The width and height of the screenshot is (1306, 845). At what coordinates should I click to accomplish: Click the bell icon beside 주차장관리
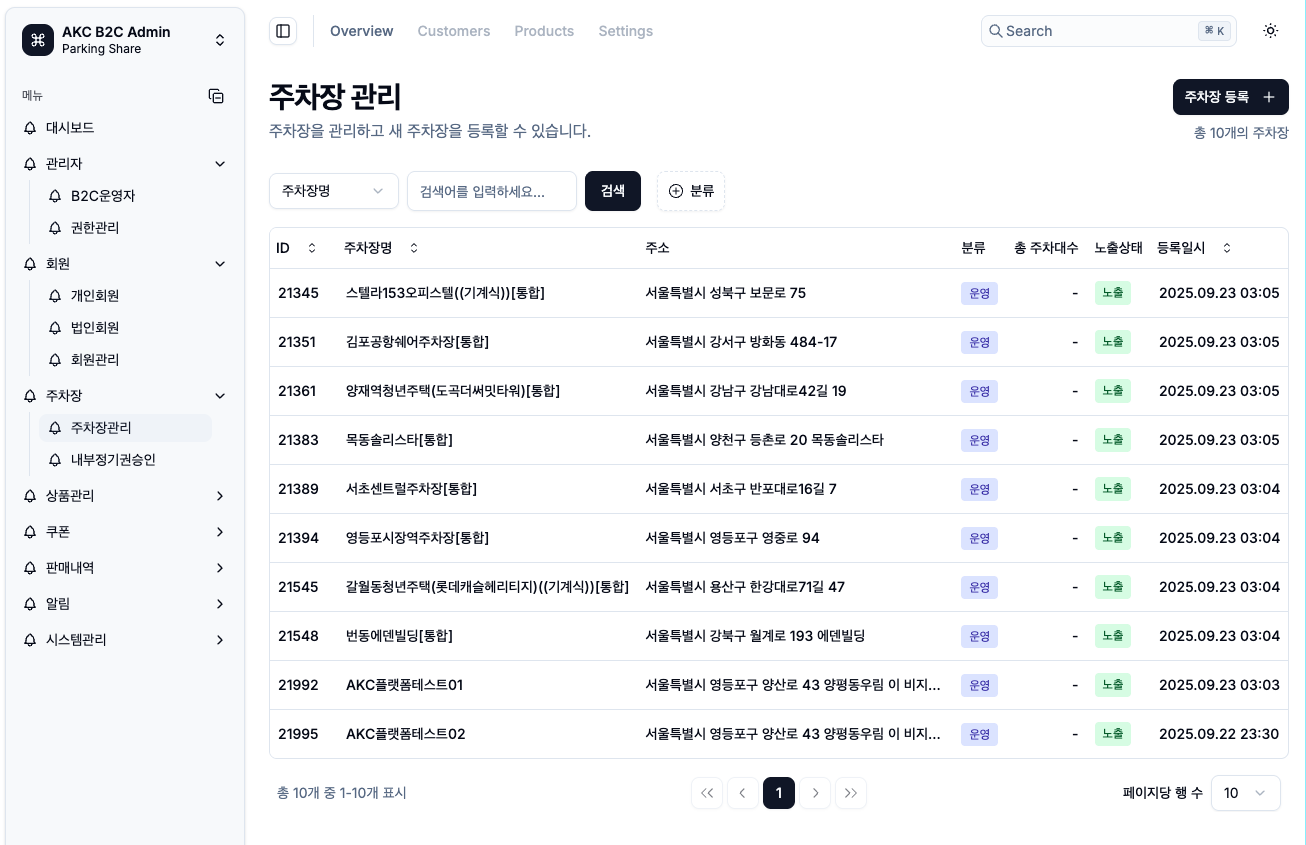click(x=55, y=428)
